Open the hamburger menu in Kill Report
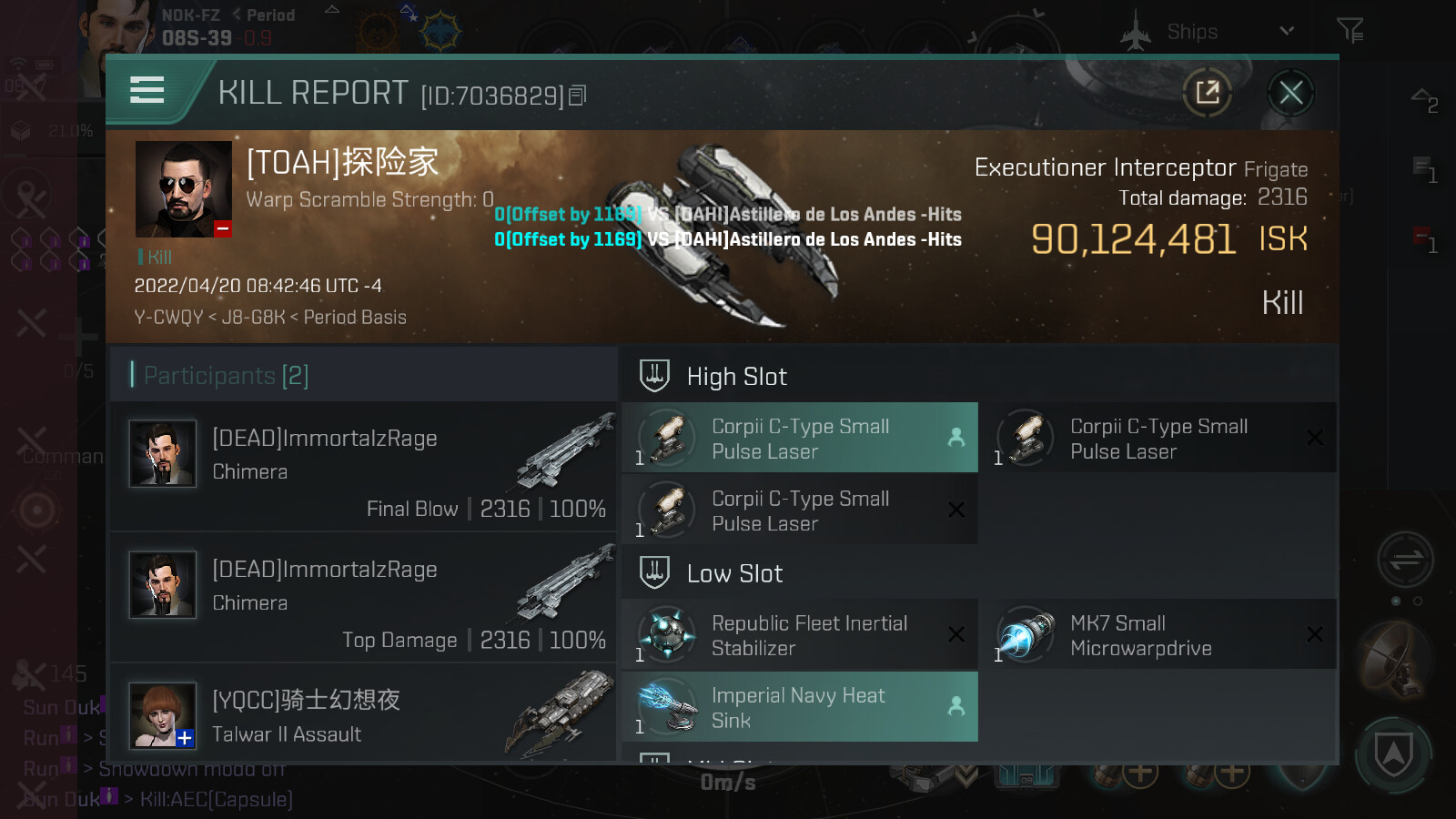Image resolution: width=1456 pixels, height=819 pixels. tap(147, 90)
